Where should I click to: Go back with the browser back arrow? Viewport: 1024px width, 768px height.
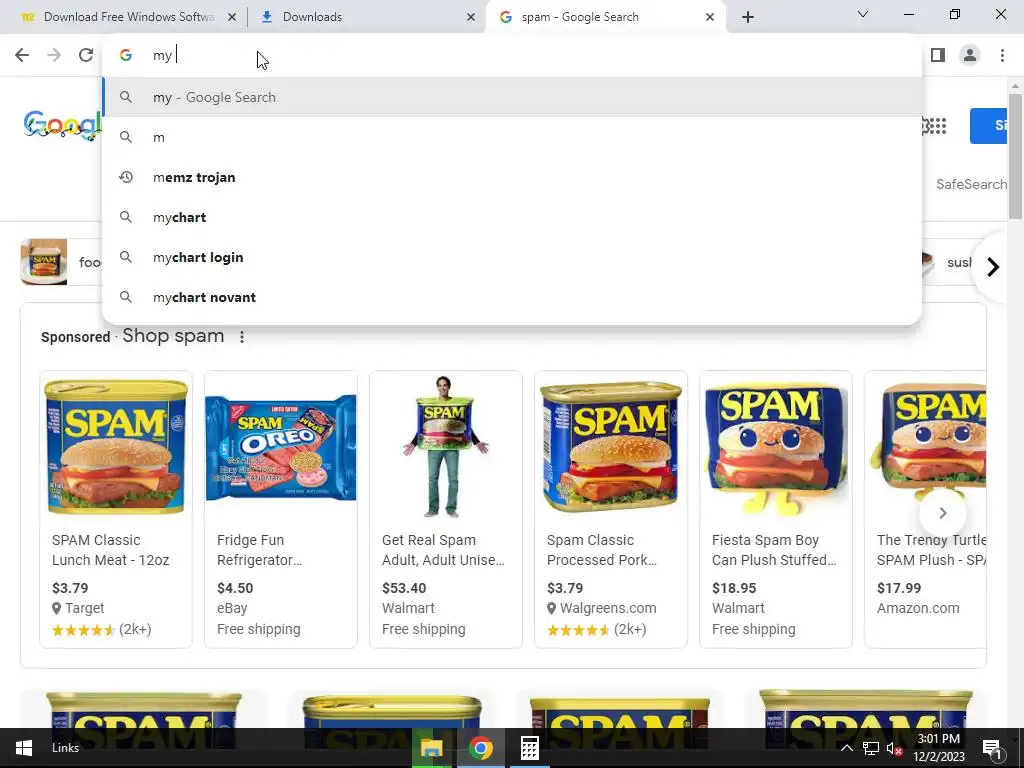coord(22,55)
